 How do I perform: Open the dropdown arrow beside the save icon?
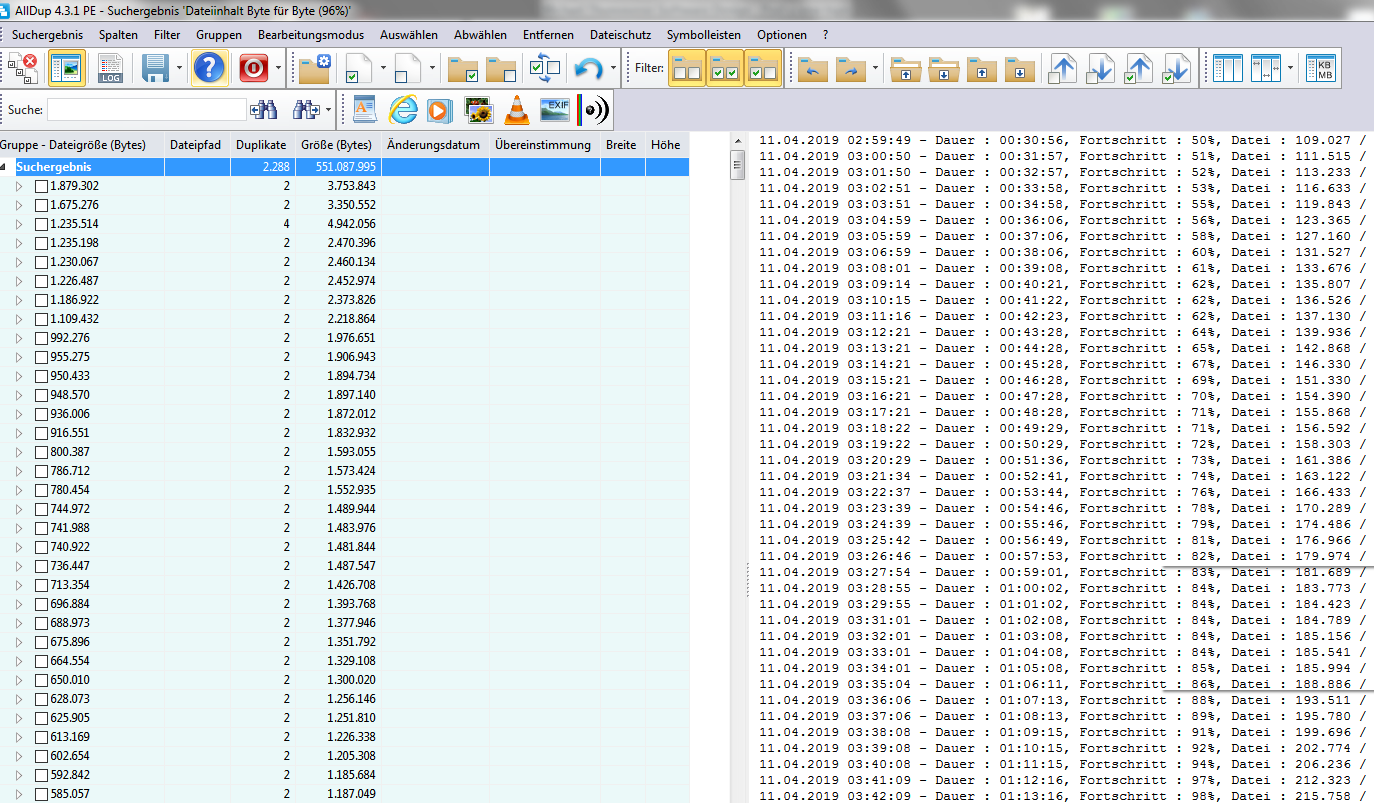click(x=179, y=69)
